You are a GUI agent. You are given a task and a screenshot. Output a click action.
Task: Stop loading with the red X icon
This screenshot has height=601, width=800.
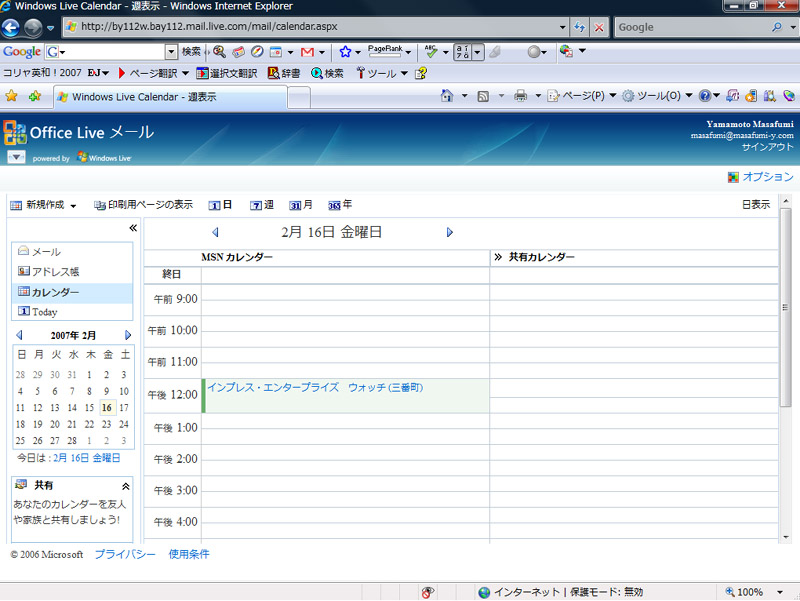click(x=599, y=27)
